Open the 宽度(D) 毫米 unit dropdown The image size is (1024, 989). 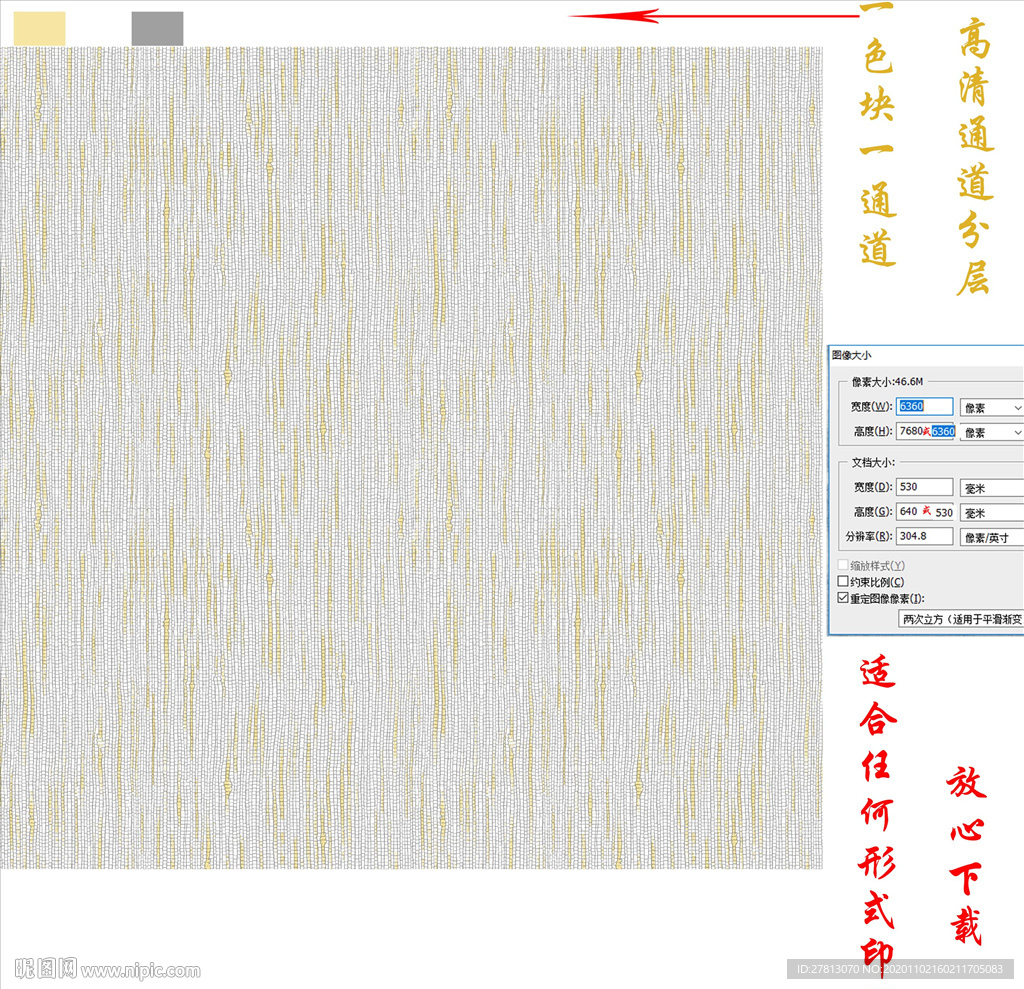991,488
